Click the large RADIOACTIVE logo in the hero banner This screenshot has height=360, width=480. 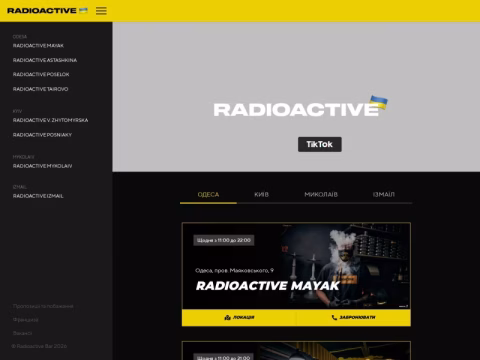tap(300, 107)
